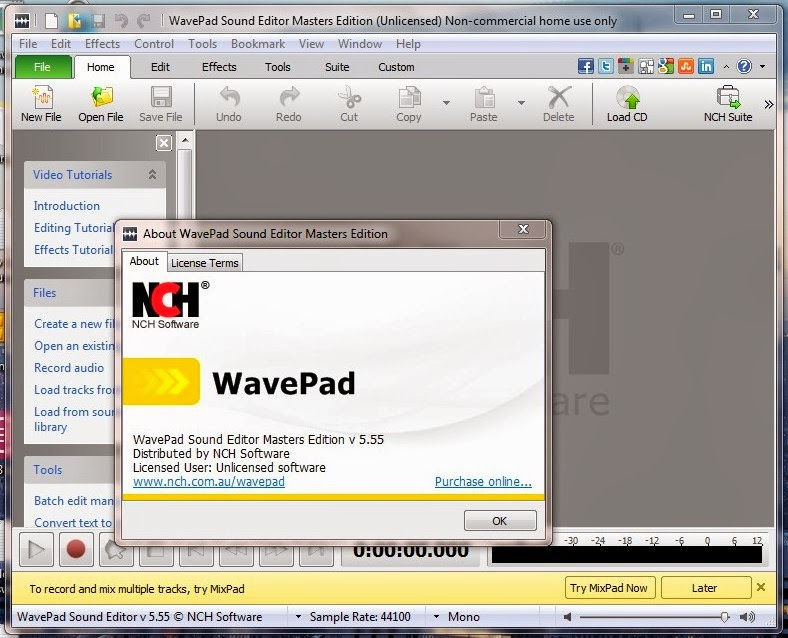Collapse the ribbon with the up caret
788x638 pixels.
click(x=726, y=66)
